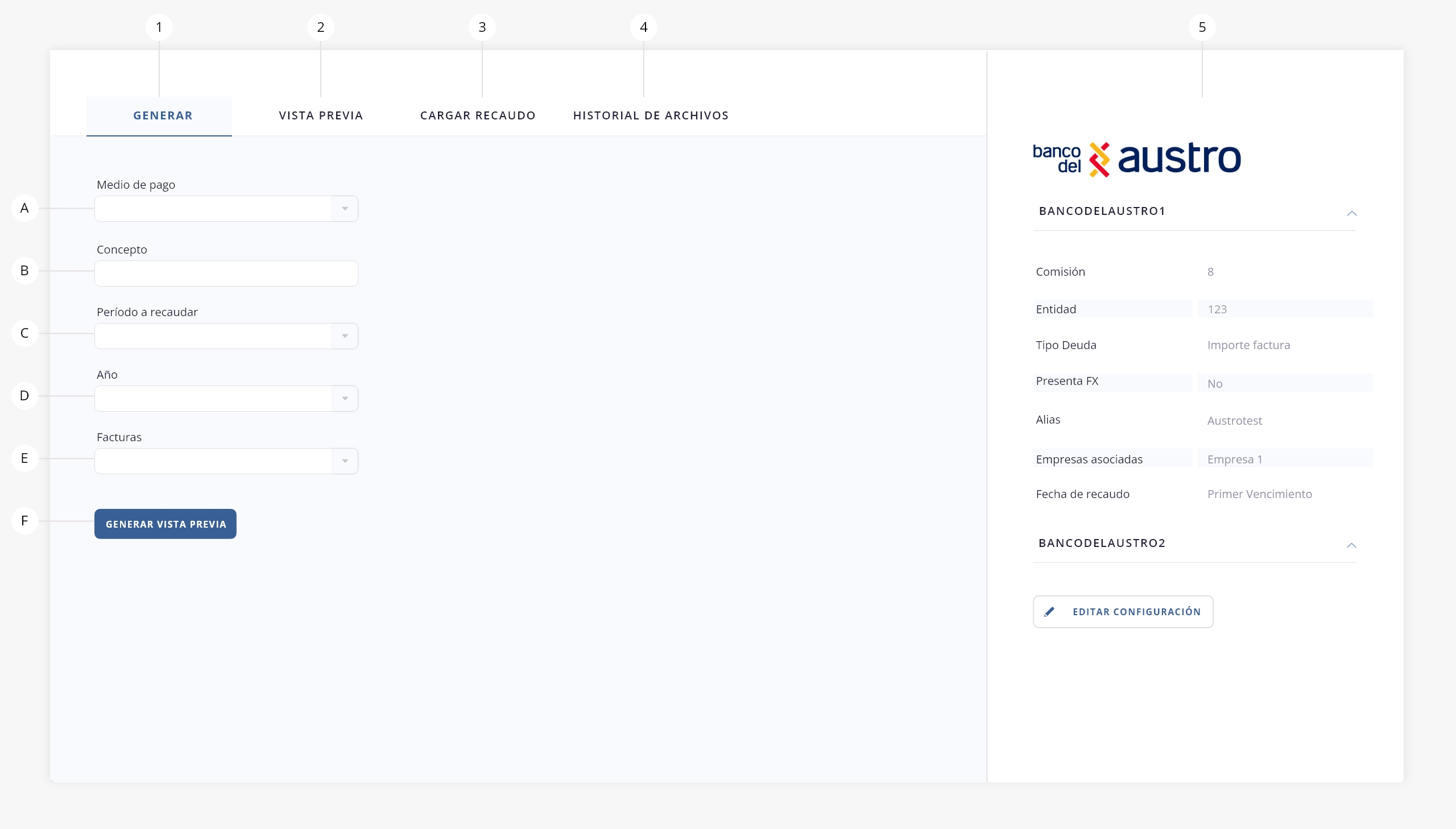
Task: Expand the Año dropdown arrow
Action: pos(345,399)
